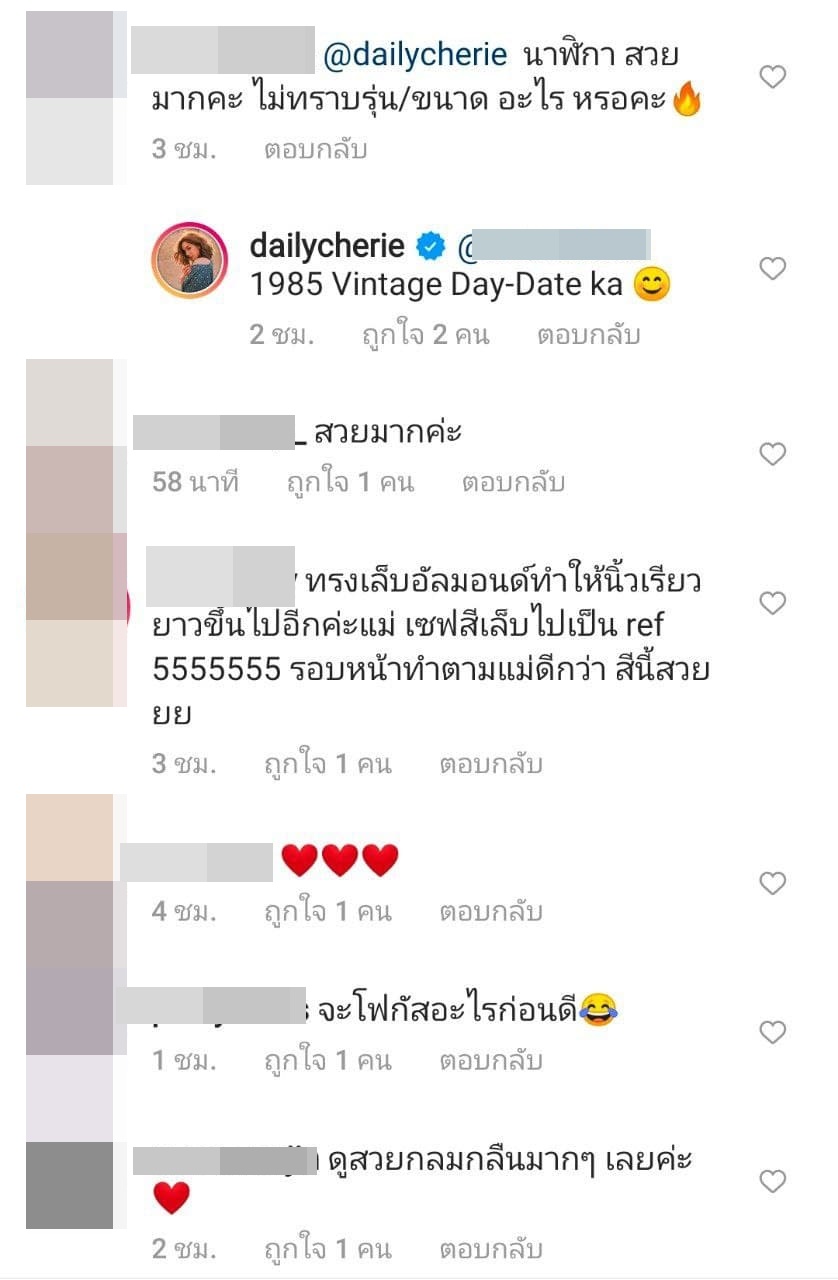This screenshot has height=1280, width=838.
Task: Like the ดูสวยกลมกลืนมากๆ comment
Action: pyautogui.click(x=773, y=1181)
